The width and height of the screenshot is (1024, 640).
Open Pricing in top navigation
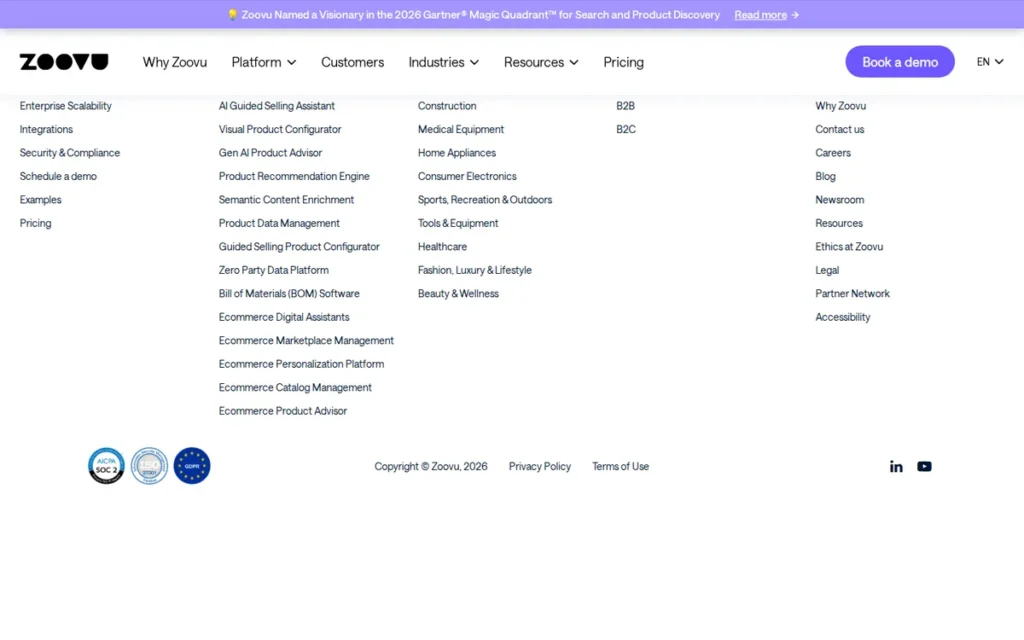pyautogui.click(x=623, y=62)
